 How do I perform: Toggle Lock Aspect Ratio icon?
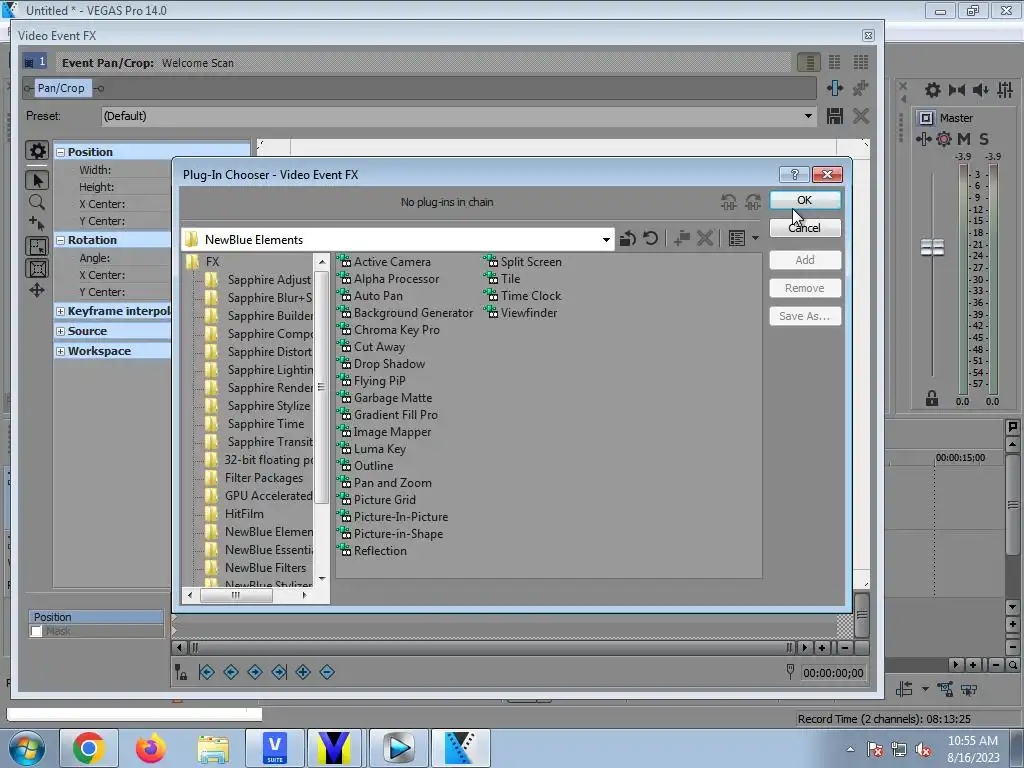(37, 247)
